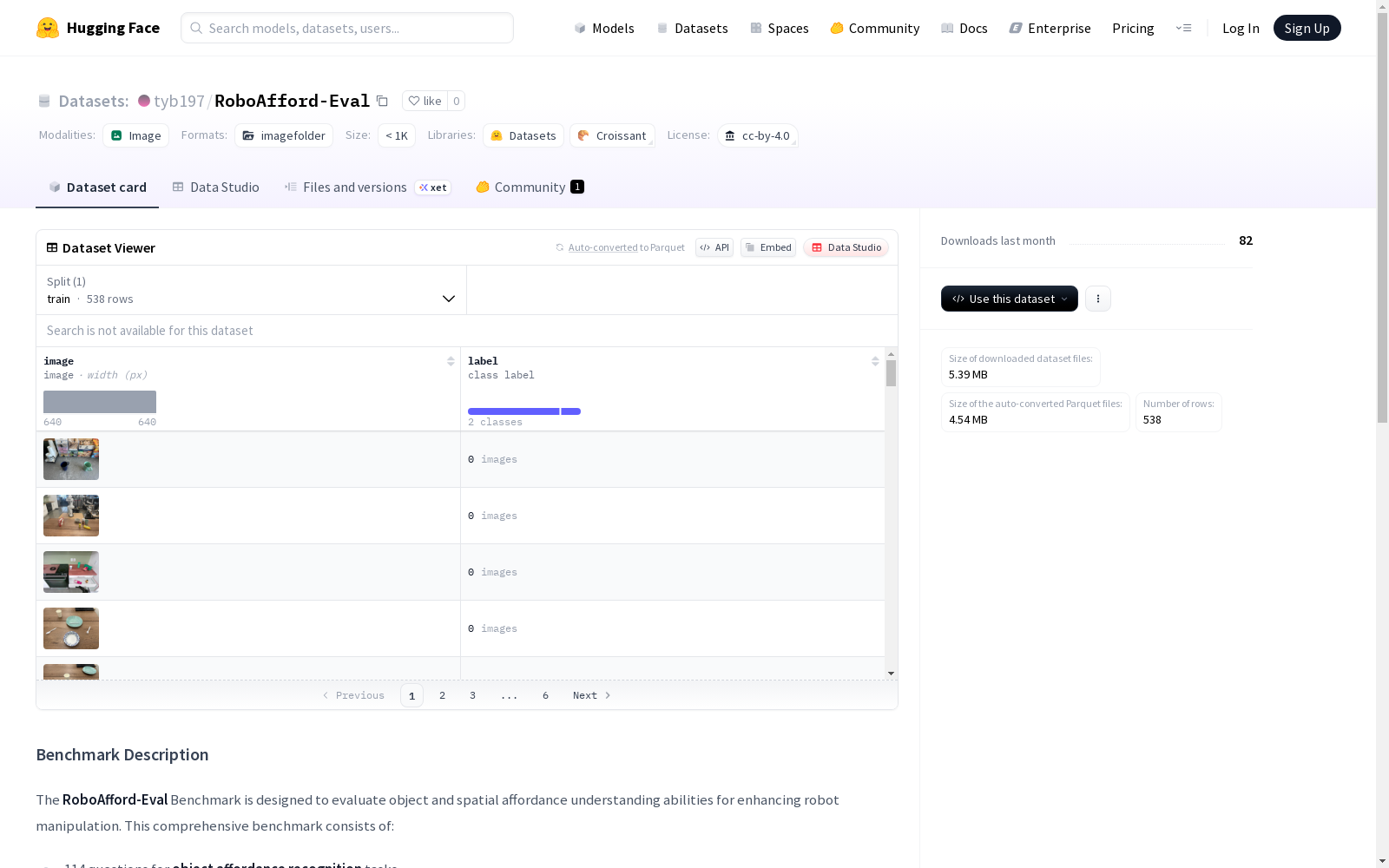Image resolution: width=1389 pixels, height=868 pixels.
Task: Select page 1 in pagination
Action: [411, 695]
